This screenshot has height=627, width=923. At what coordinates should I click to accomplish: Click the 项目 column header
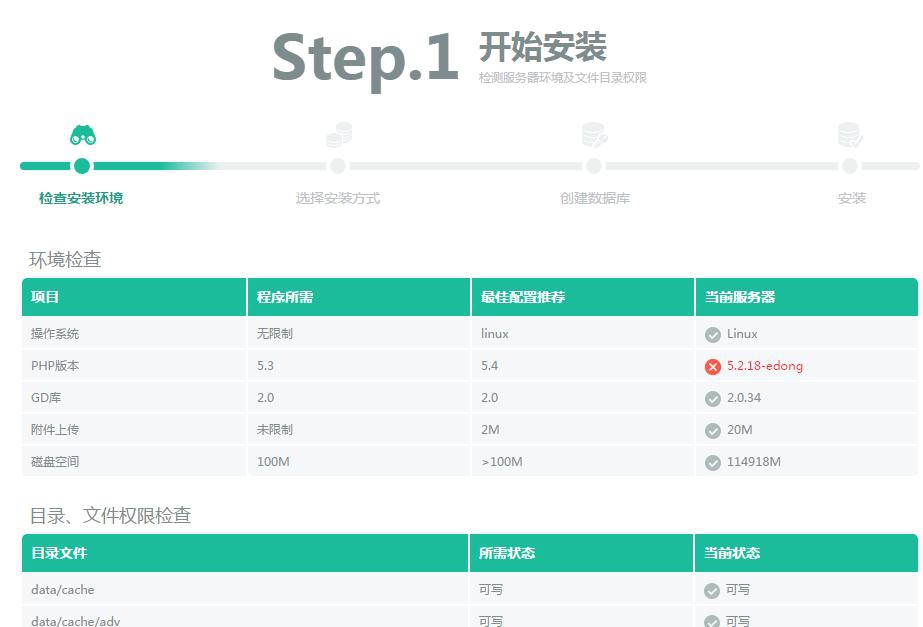point(134,297)
